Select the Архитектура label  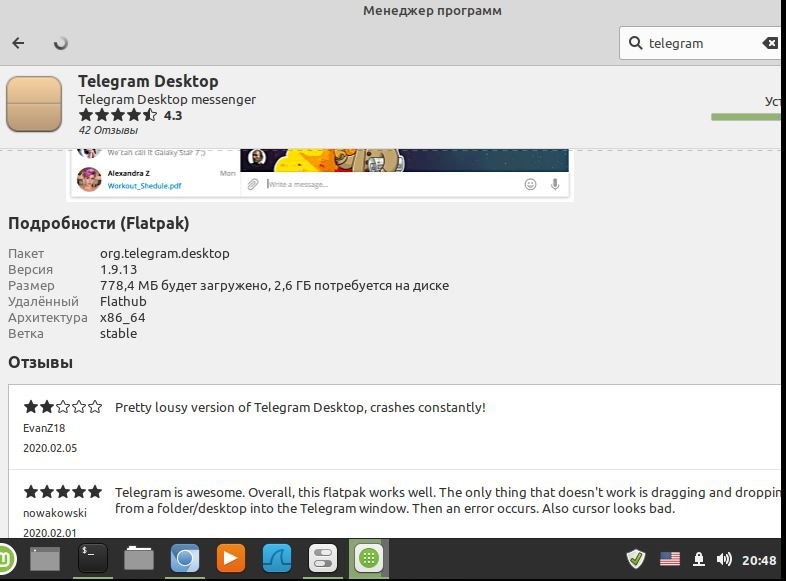click(48, 318)
